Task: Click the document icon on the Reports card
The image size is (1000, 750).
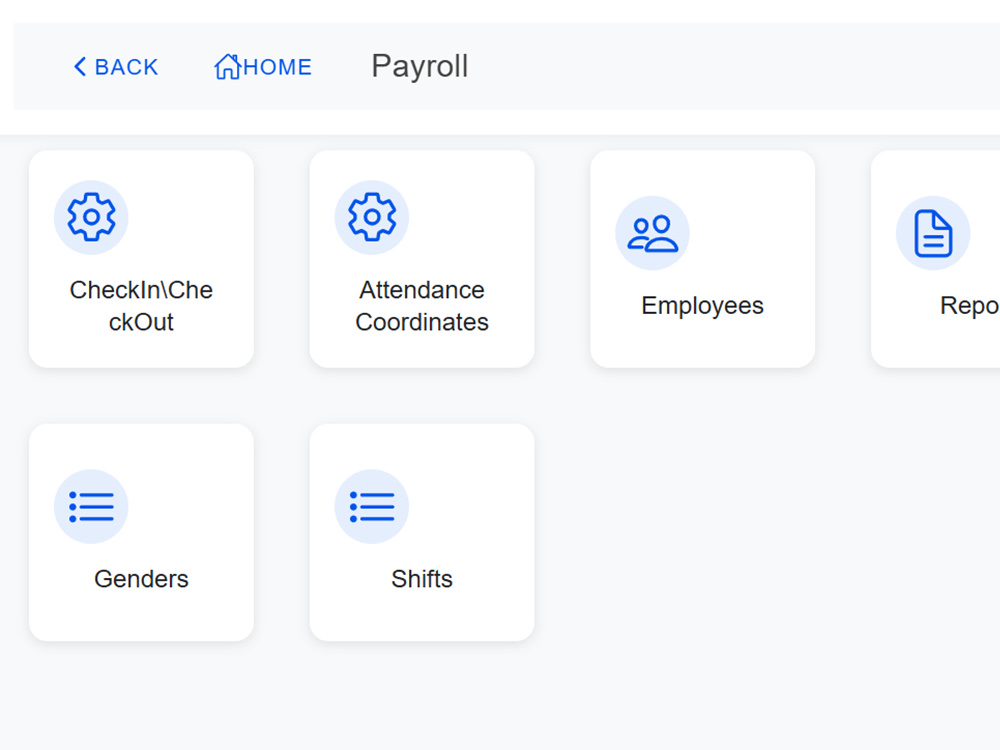Action: tap(933, 233)
